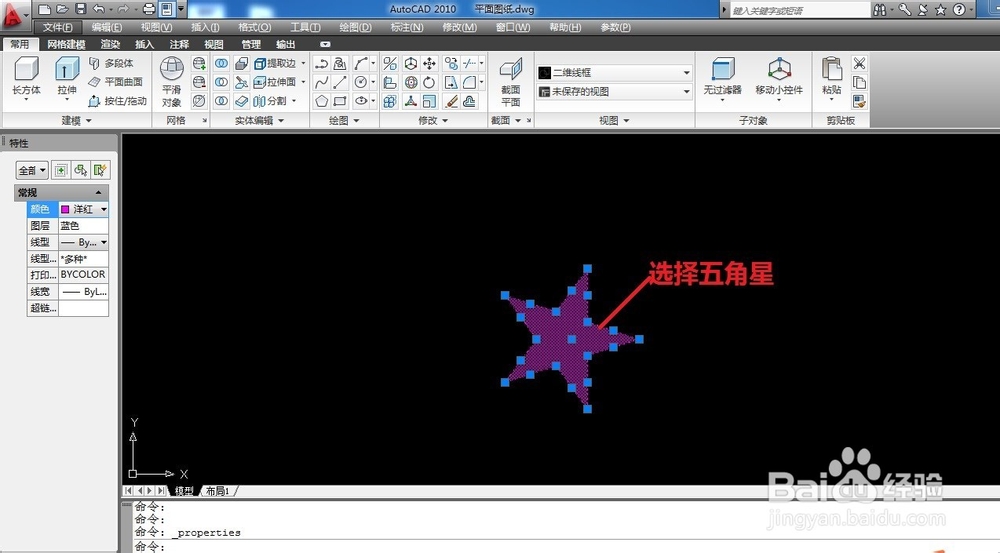This screenshot has height=553, width=1000.
Task: Save the drawing with the floppy disk icon
Action: [x=80, y=9]
